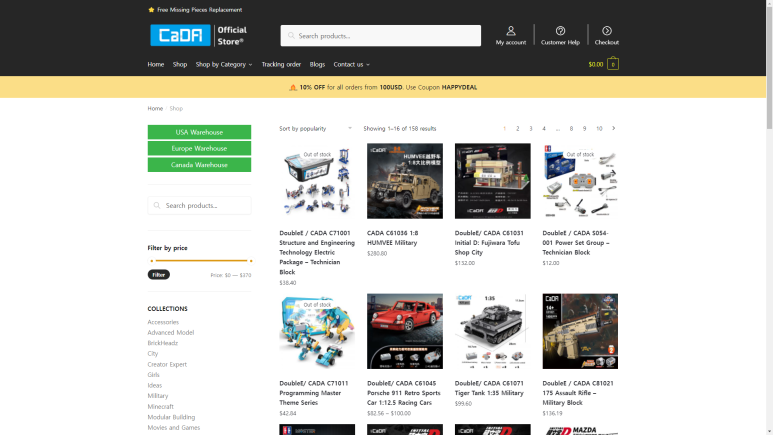Image resolution: width=773 pixels, height=435 pixels.
Task: Open BrickHeadz collection
Action: point(163,343)
